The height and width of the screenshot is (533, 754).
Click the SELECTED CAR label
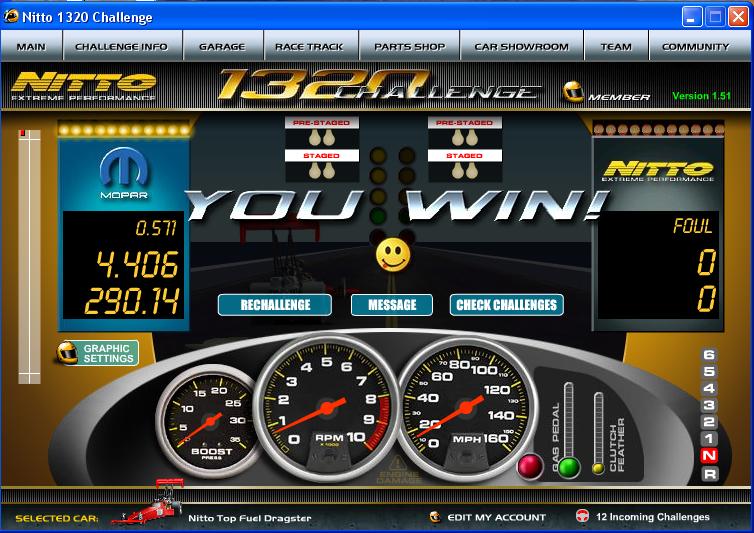57,519
